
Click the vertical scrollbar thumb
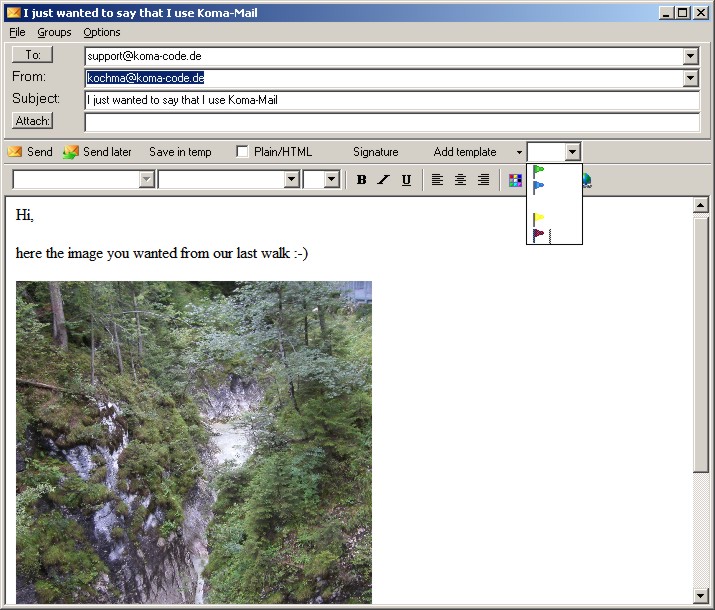point(700,344)
